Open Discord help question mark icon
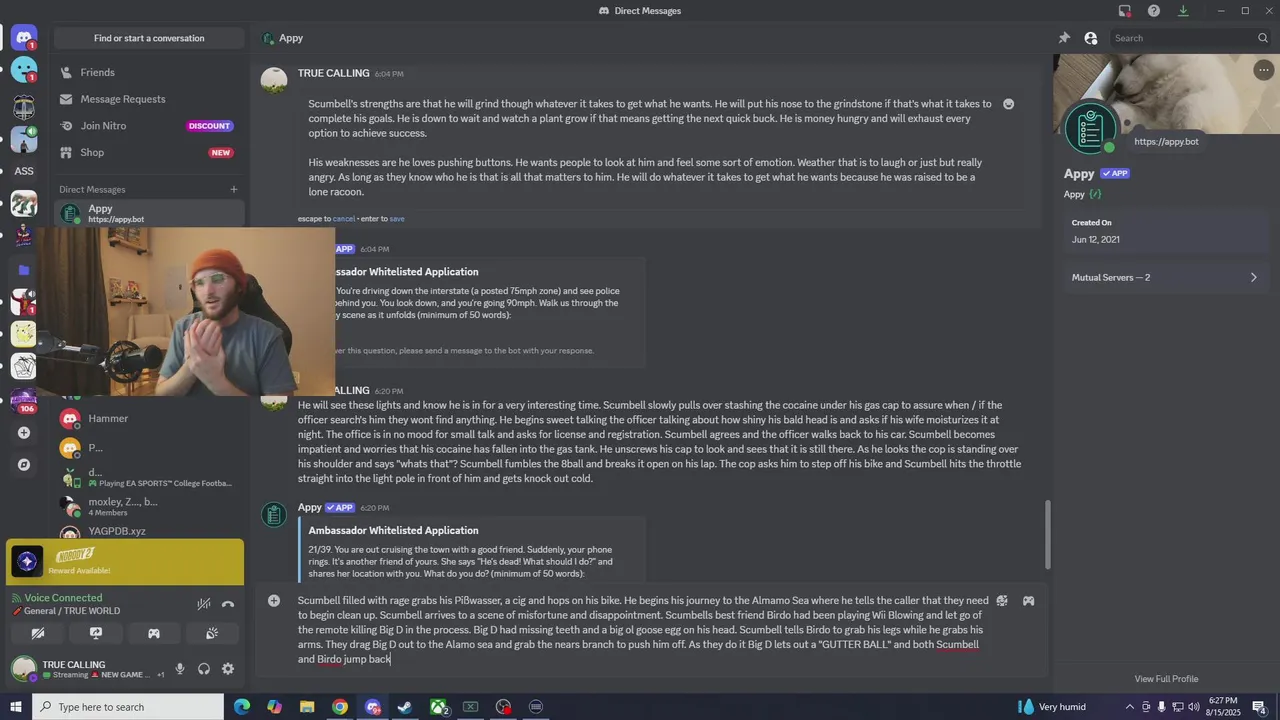 point(1154,11)
